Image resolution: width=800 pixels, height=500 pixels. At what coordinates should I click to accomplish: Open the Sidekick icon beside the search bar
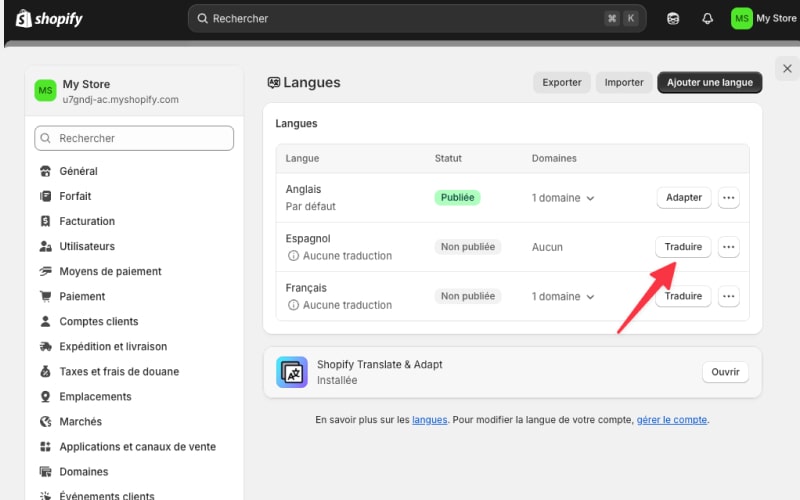(673, 18)
